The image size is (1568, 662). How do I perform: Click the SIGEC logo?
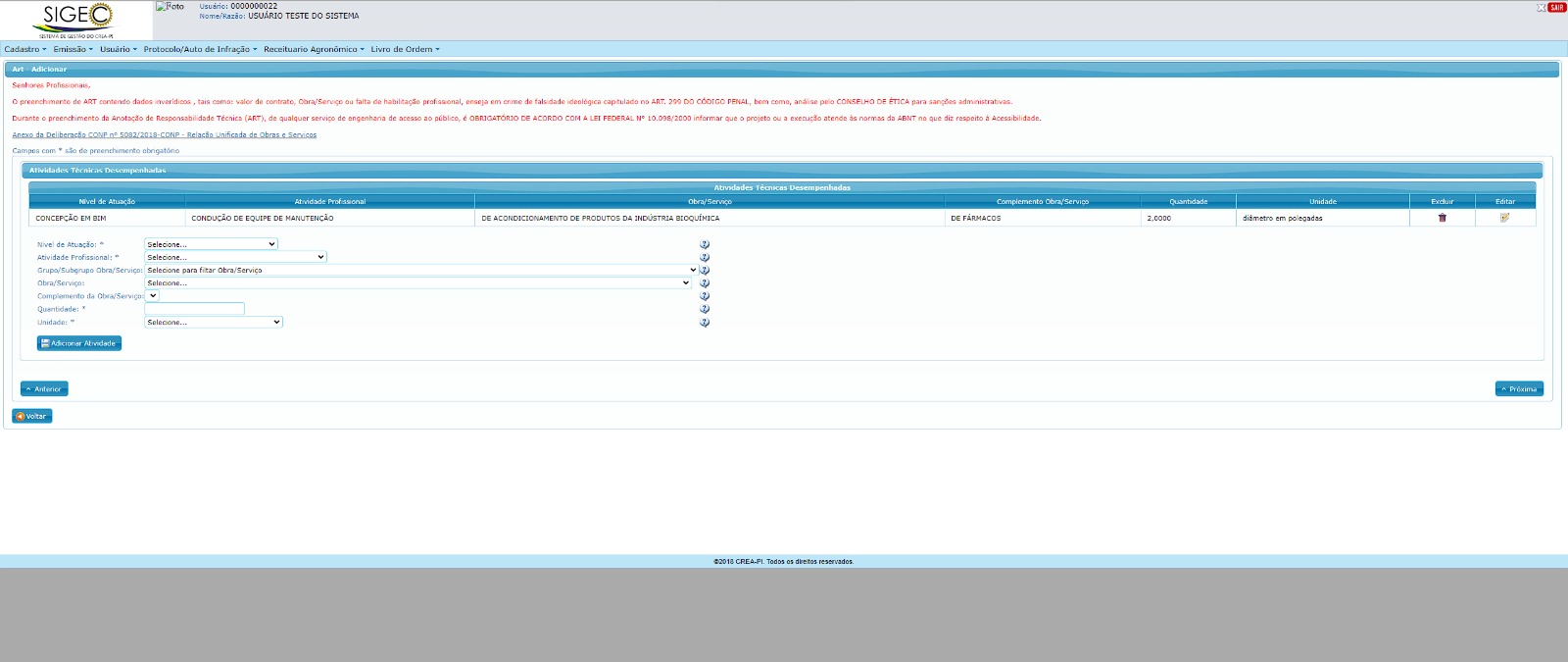pos(76,20)
